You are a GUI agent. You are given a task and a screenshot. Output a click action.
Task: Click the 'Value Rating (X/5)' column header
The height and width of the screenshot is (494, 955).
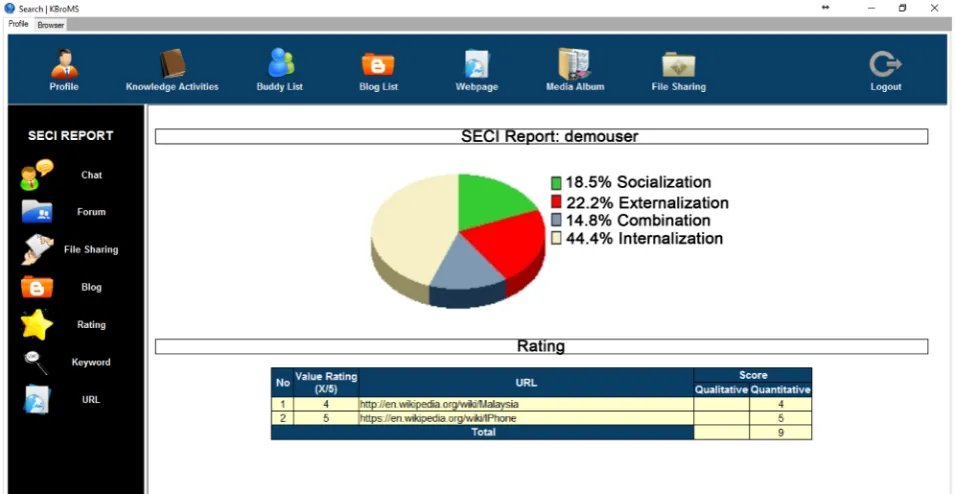(x=326, y=383)
